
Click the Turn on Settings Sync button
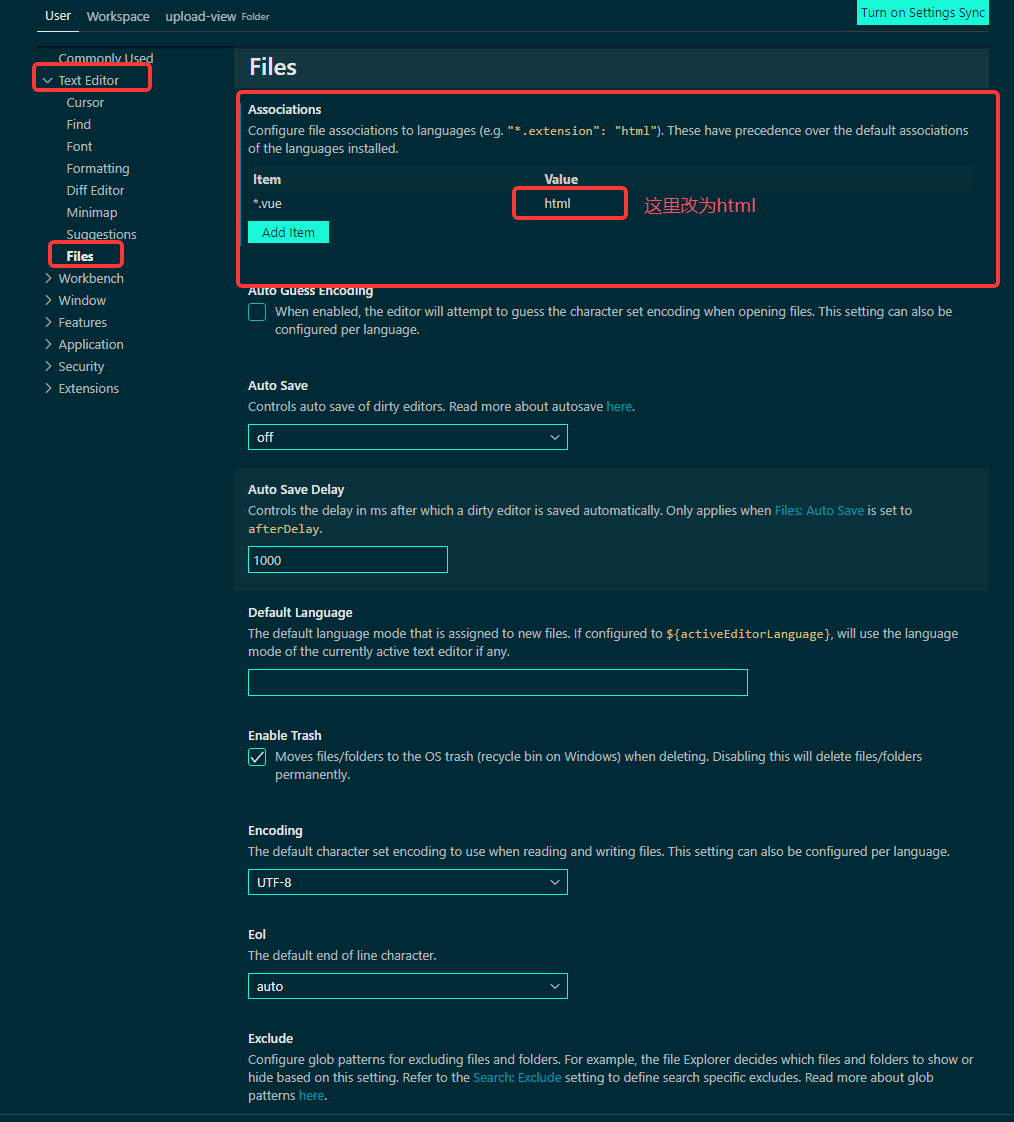[x=921, y=13]
